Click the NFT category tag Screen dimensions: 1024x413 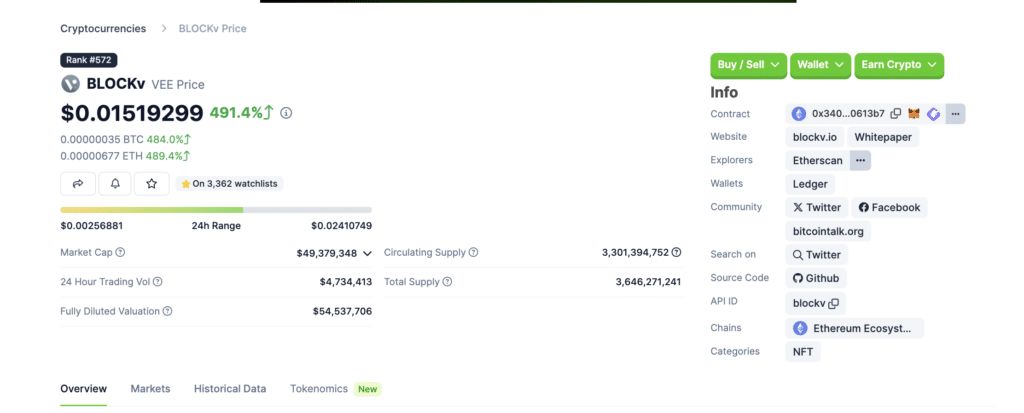[x=803, y=352]
